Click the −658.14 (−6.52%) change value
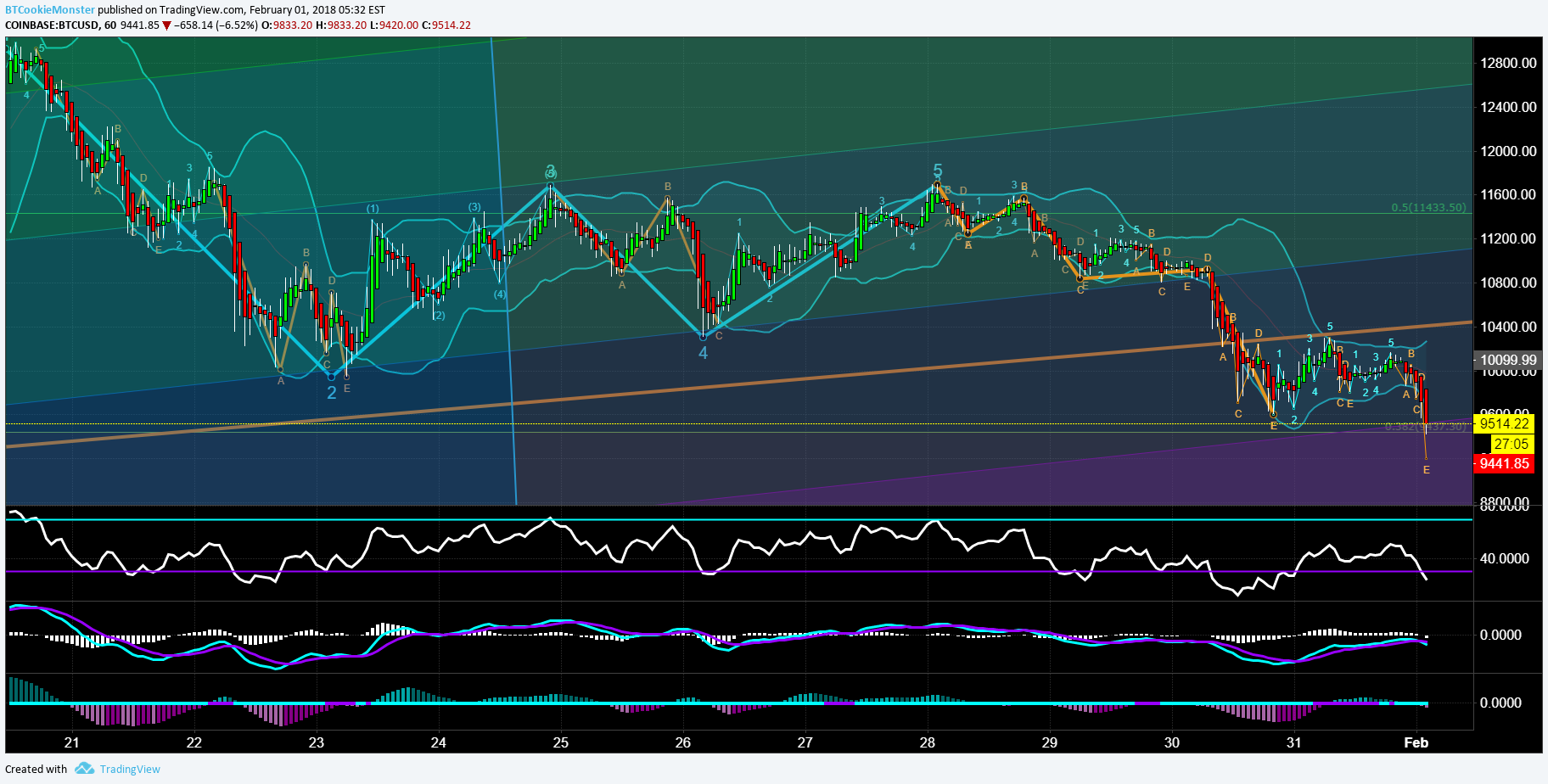The height and width of the screenshot is (784, 1548). [216, 25]
